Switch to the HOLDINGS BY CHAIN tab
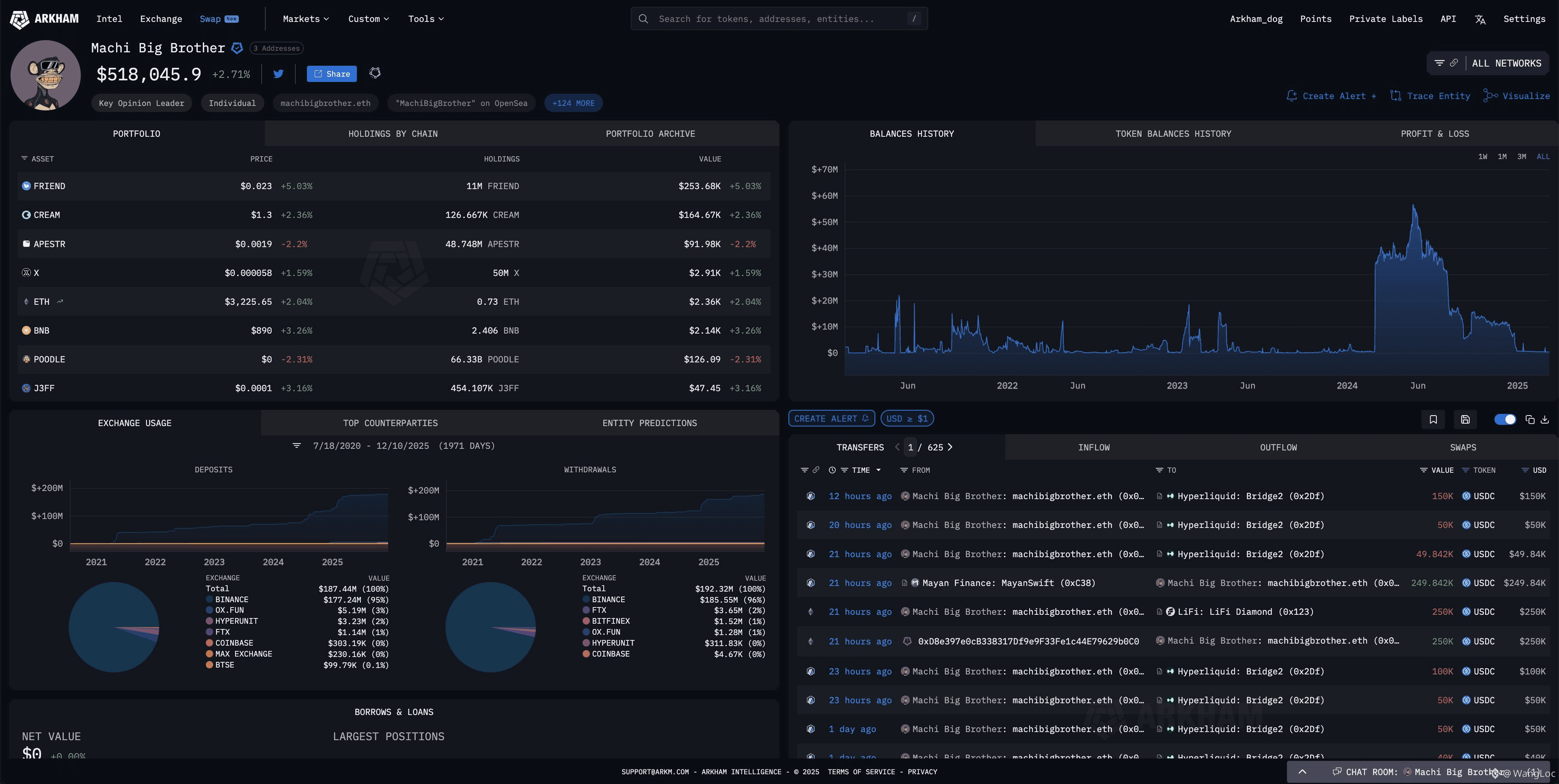Screen dimensions: 1559x784 click(393, 134)
